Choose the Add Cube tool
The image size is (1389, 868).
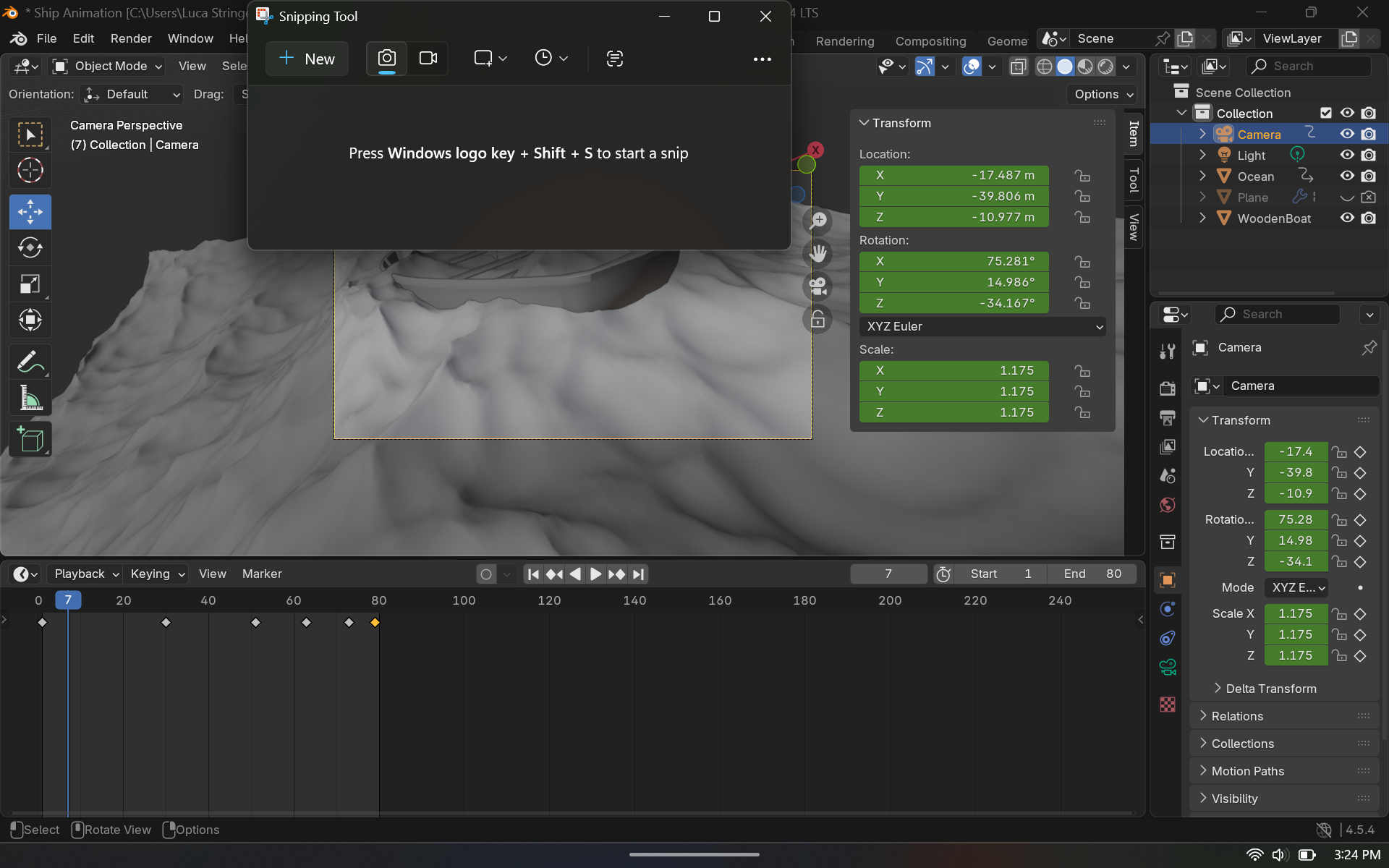30,439
